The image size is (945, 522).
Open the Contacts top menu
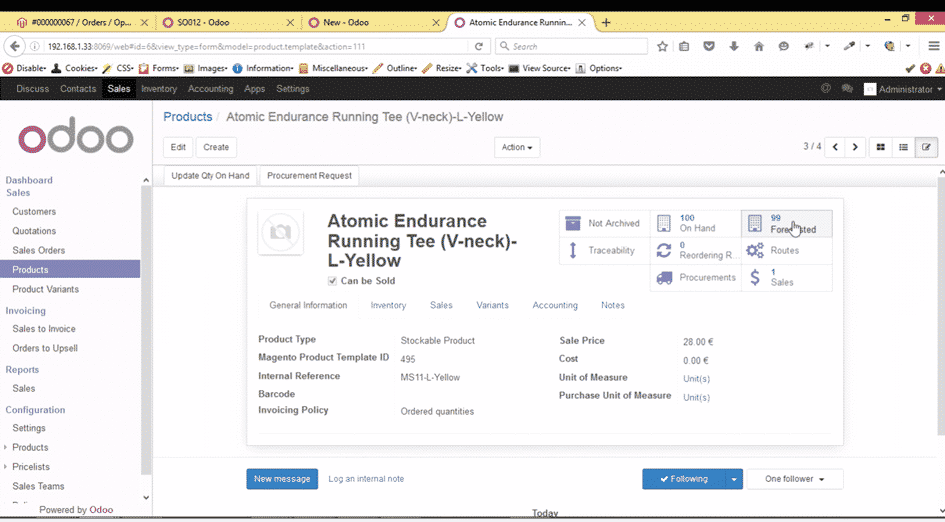coord(78,89)
